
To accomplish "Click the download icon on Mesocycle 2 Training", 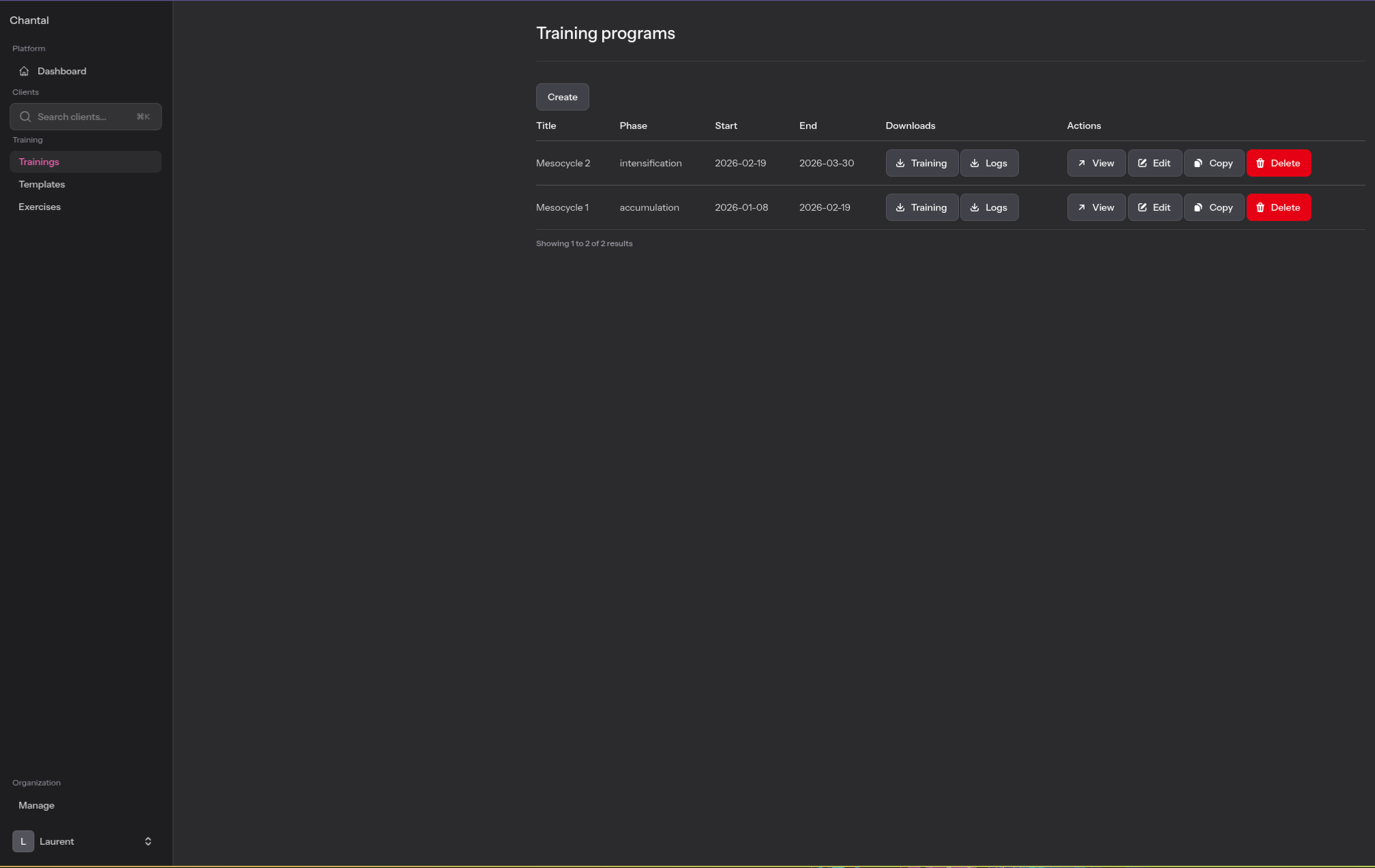I will 900,163.
